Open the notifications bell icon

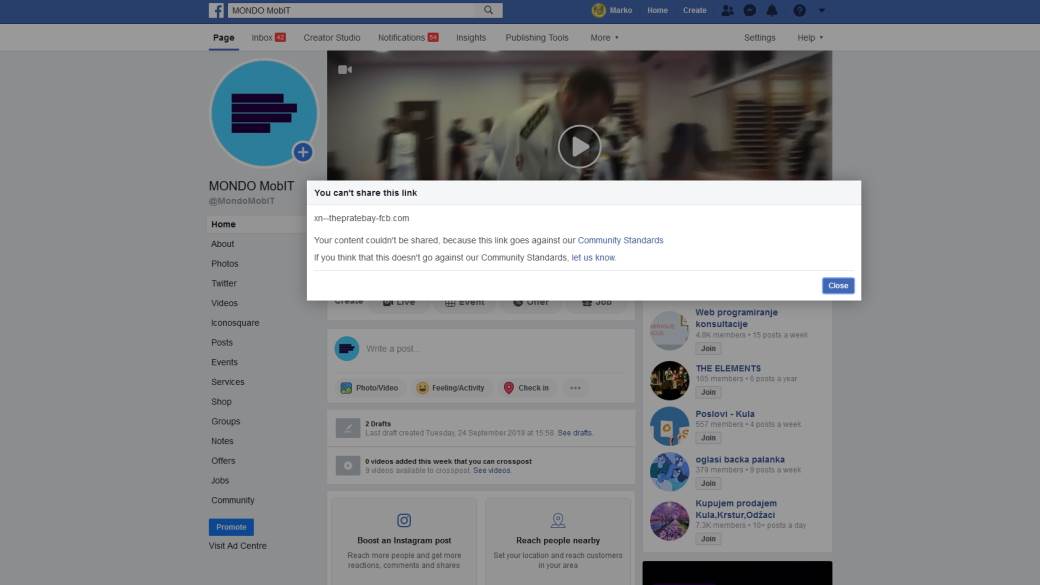pyautogui.click(x=772, y=10)
